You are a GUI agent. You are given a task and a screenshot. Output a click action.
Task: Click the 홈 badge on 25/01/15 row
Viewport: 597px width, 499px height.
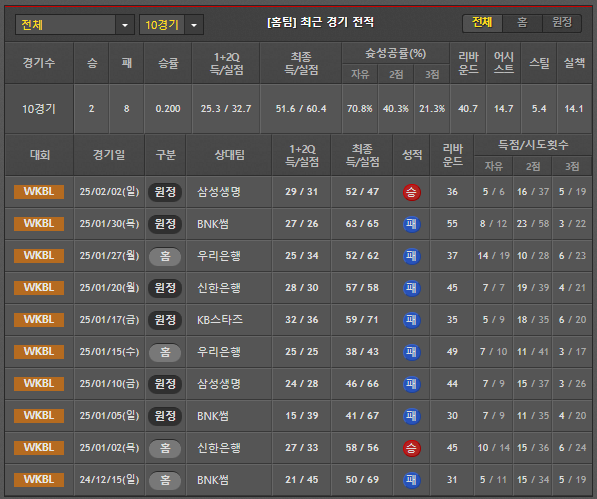(x=165, y=352)
